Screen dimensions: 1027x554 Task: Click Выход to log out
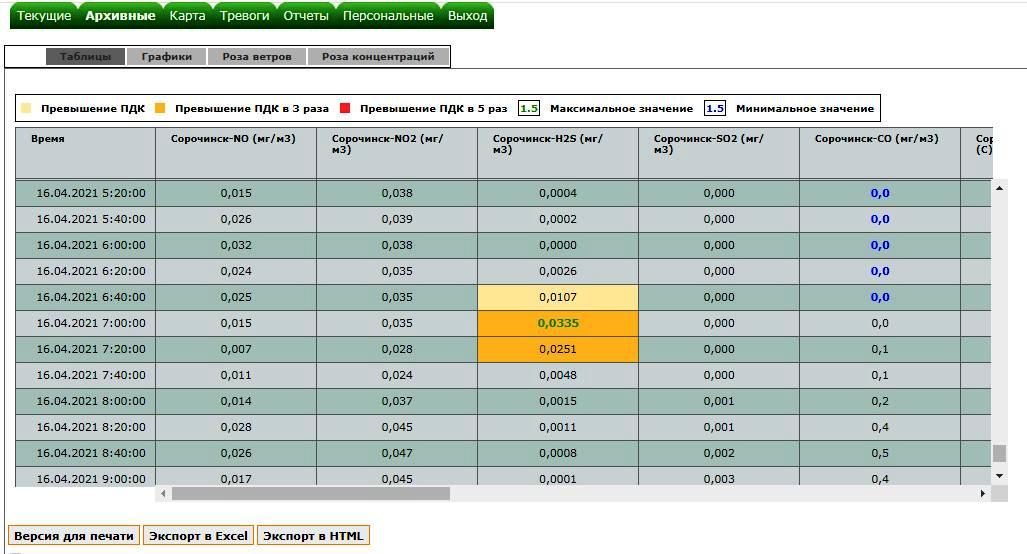(467, 16)
